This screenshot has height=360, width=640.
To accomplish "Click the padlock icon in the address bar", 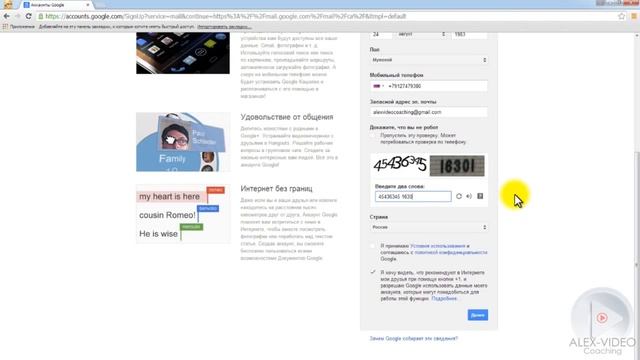I will (x=41, y=16).
